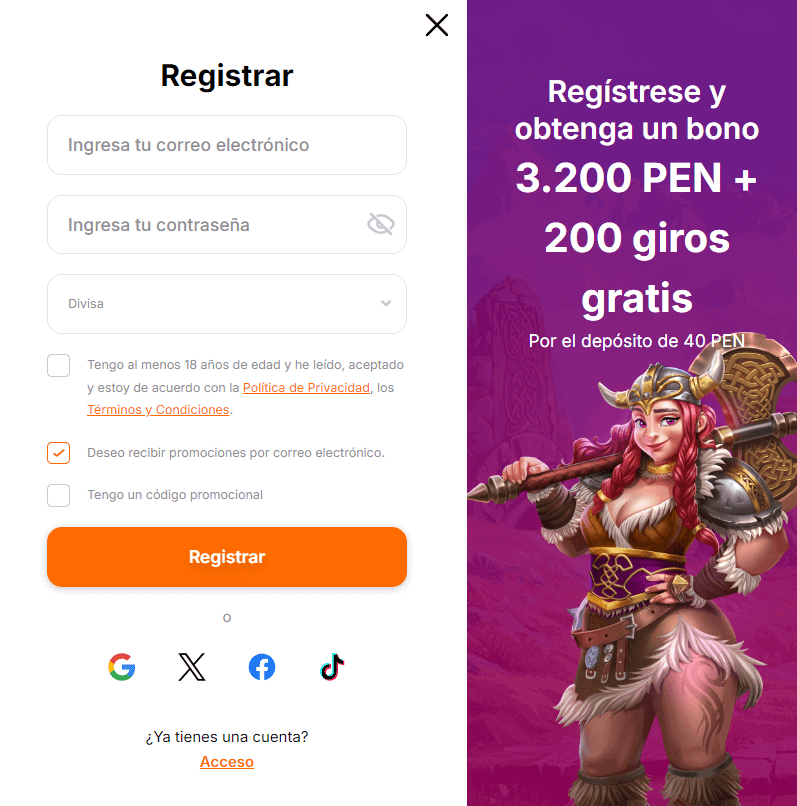Check the 18 years age agreement box
The height and width of the screenshot is (806, 797).
pyautogui.click(x=59, y=365)
